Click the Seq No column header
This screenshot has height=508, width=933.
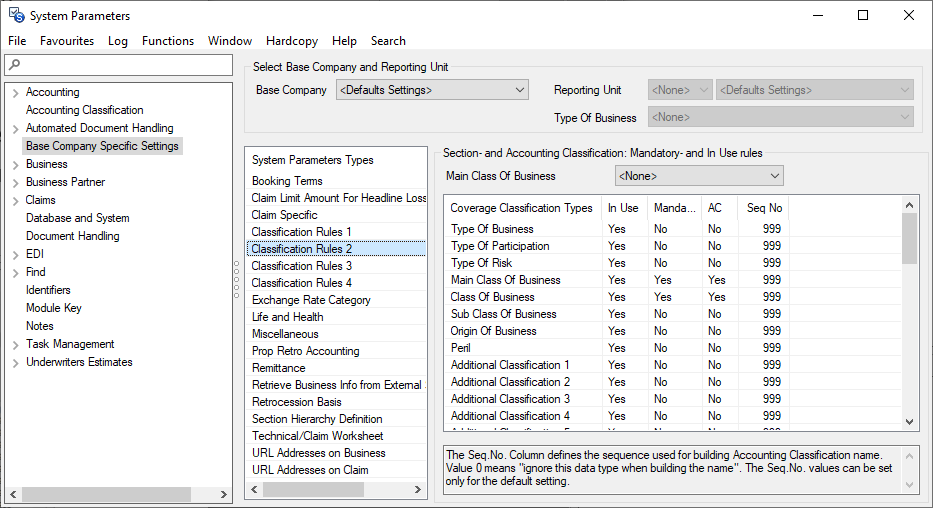click(764, 208)
